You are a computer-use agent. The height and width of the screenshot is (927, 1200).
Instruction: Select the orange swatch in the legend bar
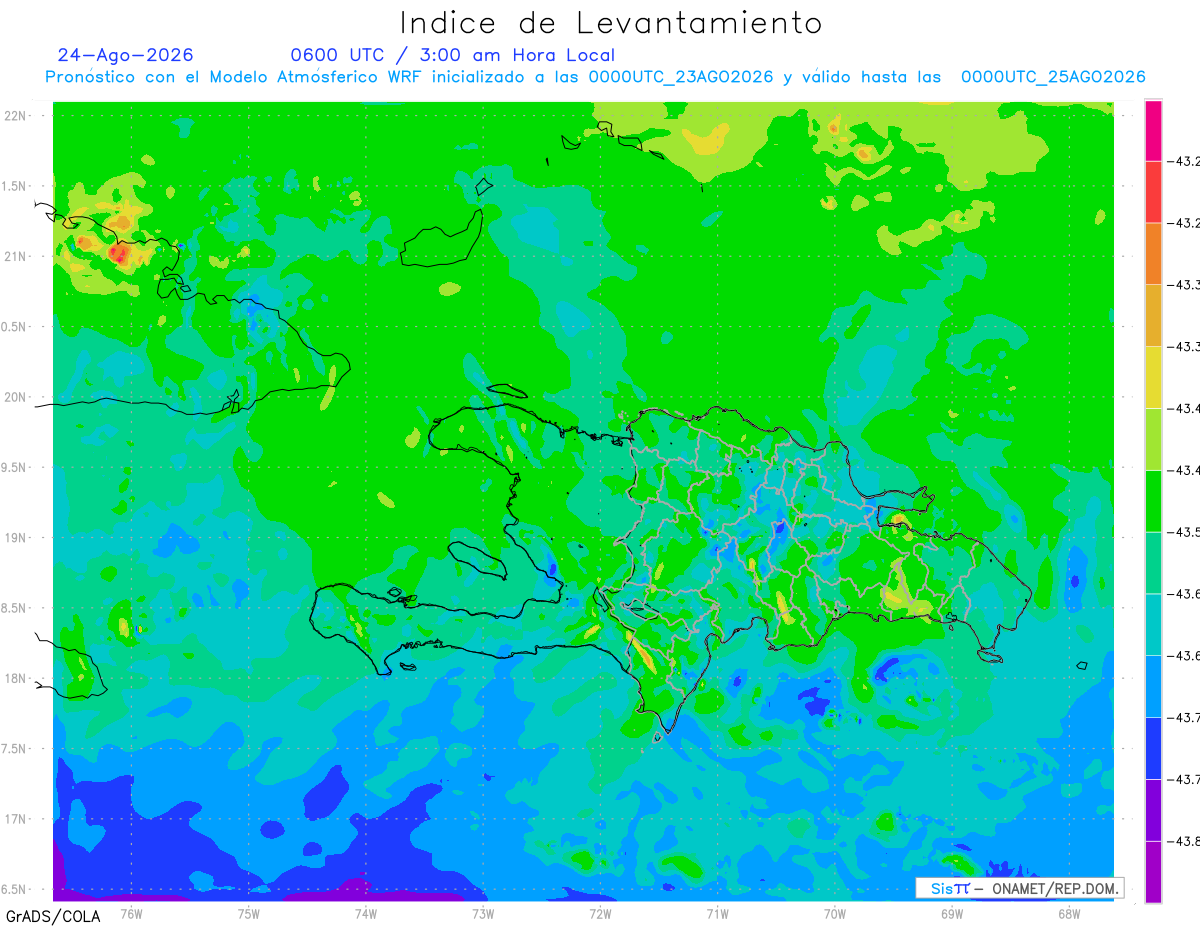(x=1153, y=253)
